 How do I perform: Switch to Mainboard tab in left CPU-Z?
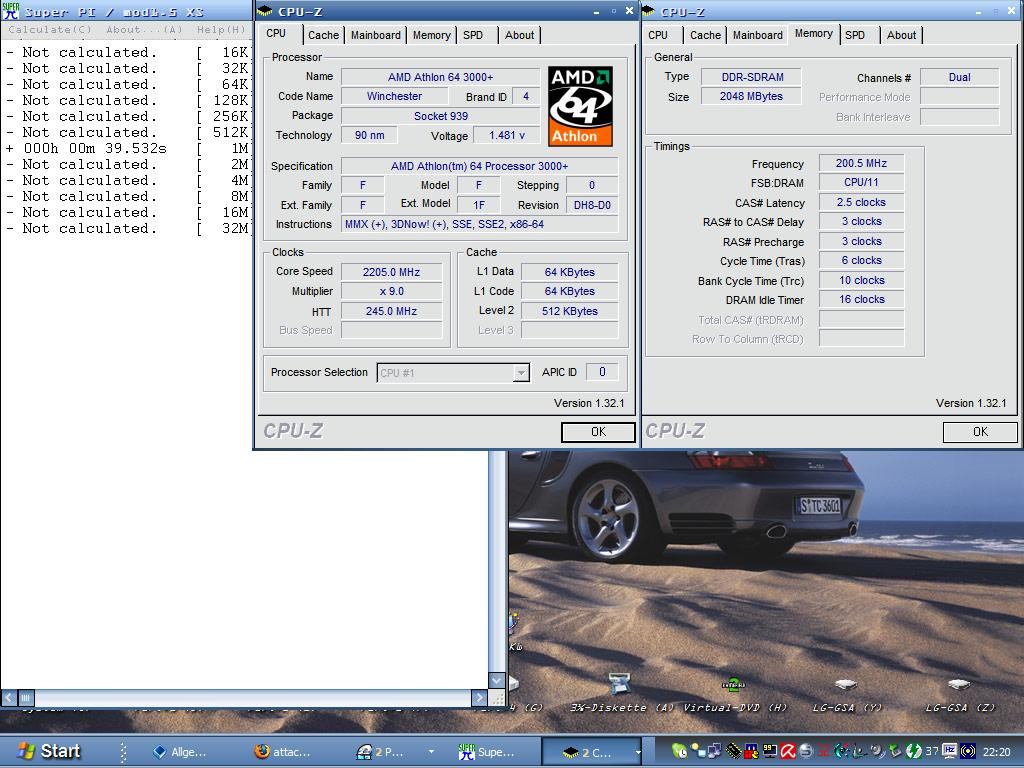[376, 35]
